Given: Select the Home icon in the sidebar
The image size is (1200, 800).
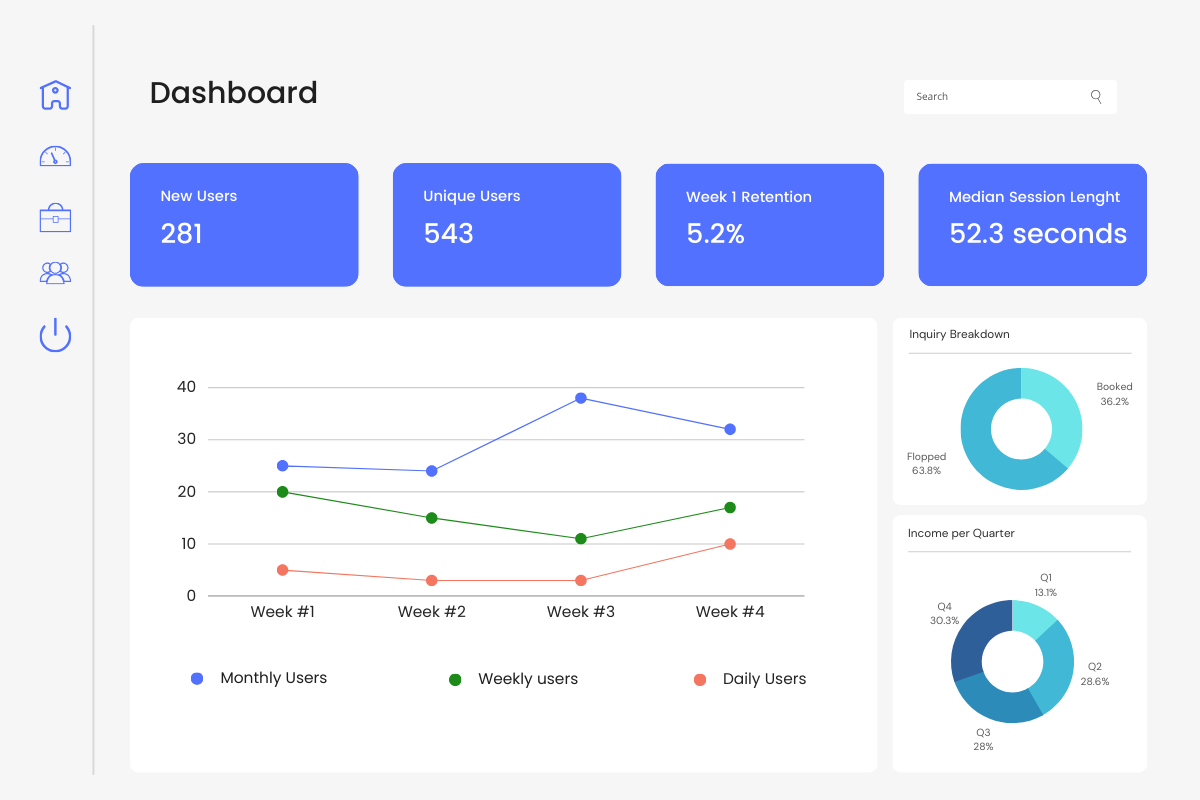Looking at the screenshot, I should pyautogui.click(x=55, y=95).
